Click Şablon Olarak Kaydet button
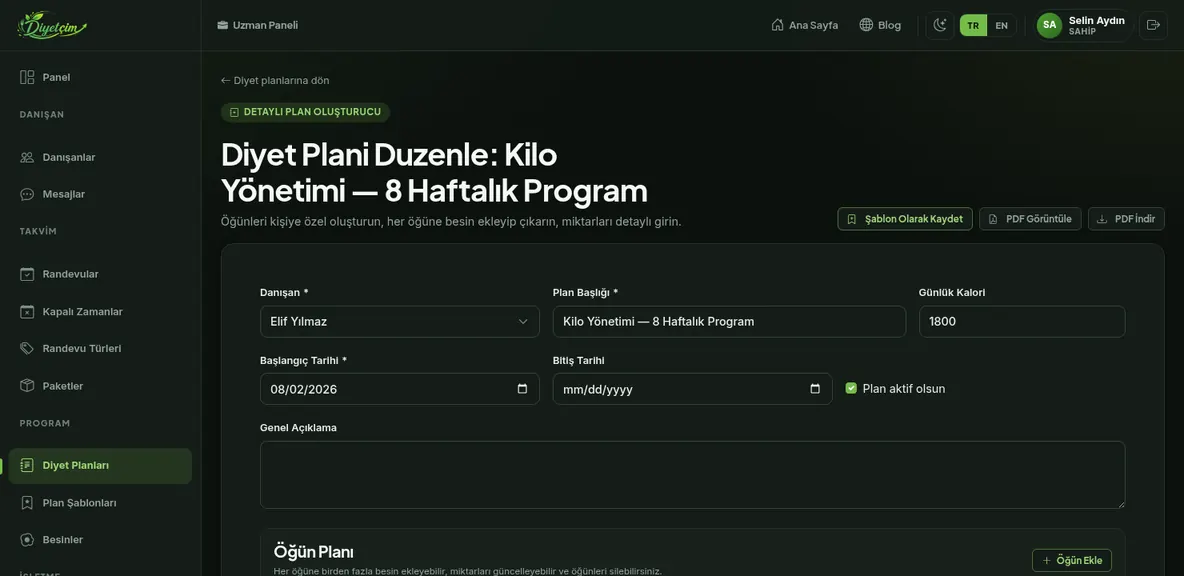Screen dimensions: 1184x576 pos(905,219)
